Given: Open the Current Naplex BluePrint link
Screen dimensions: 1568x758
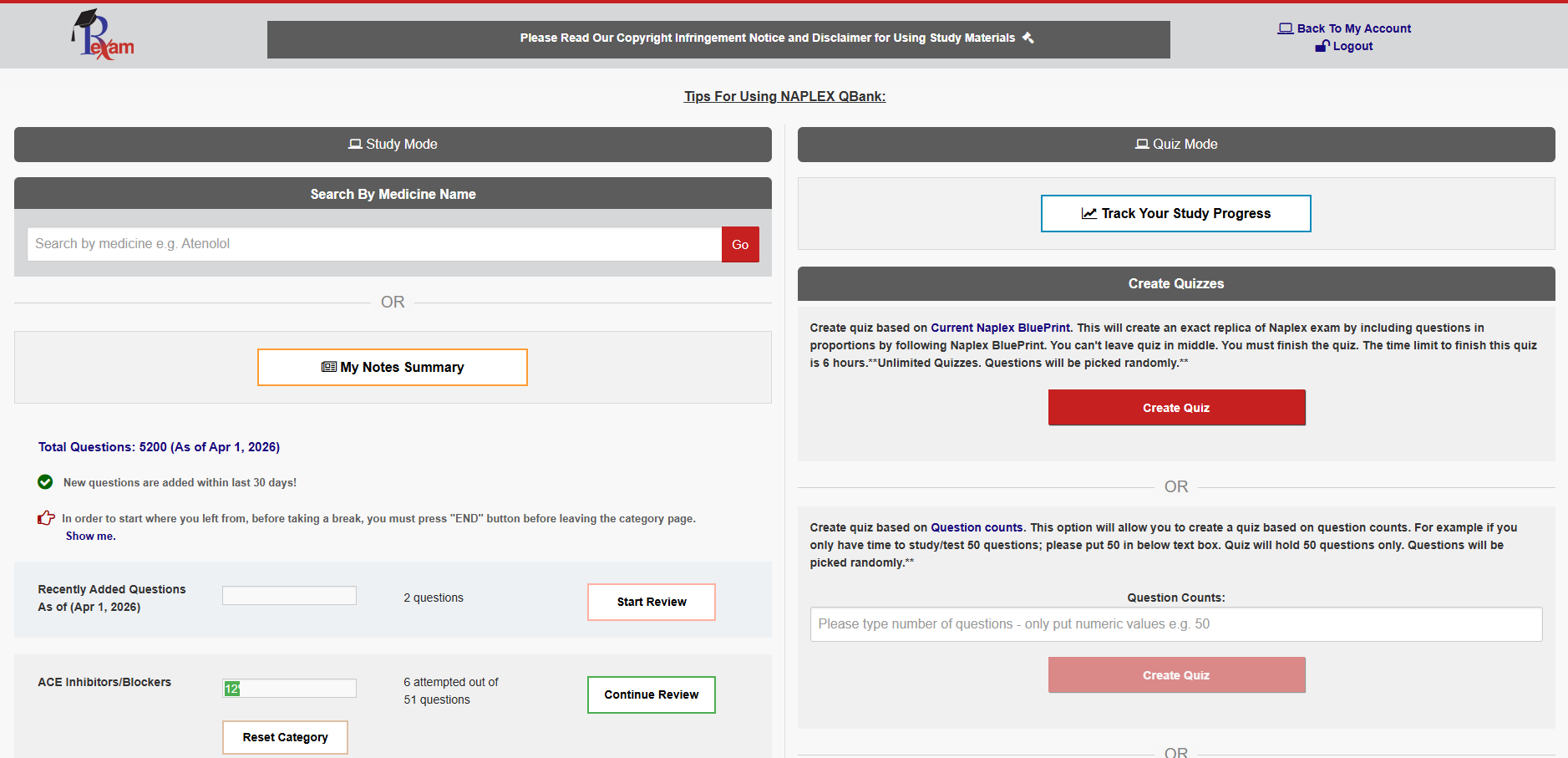Looking at the screenshot, I should [1000, 328].
